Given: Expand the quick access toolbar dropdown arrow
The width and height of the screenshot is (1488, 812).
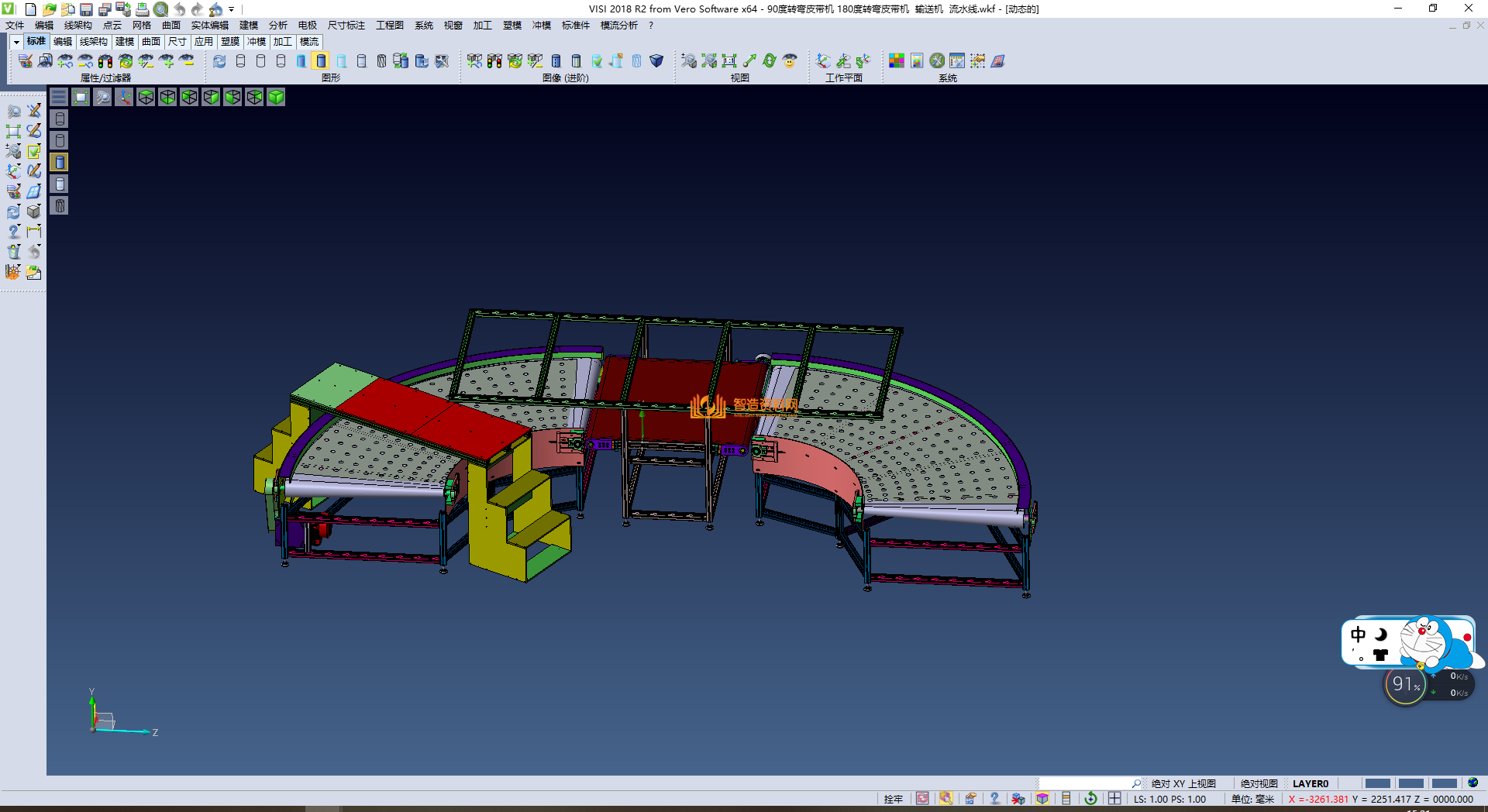Looking at the screenshot, I should pos(232,9).
